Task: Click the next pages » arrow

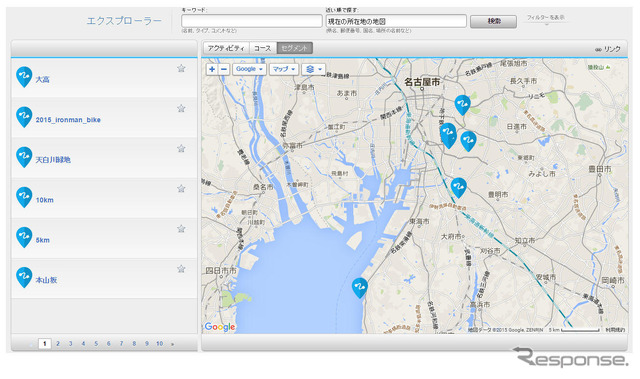Action: (173, 344)
